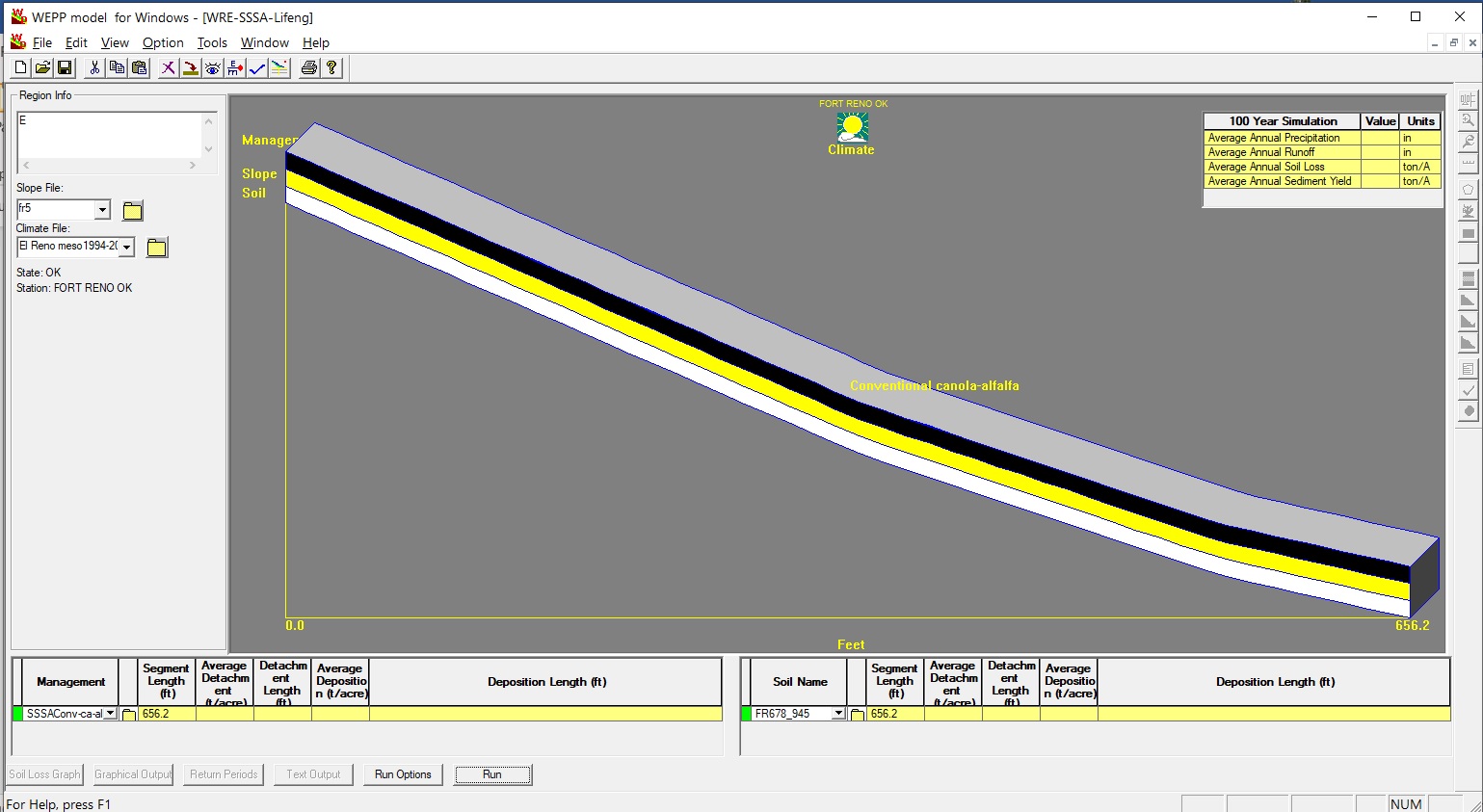Image resolution: width=1483 pixels, height=812 pixels.
Task: Click the management segment length cell 656.2
Action: pyautogui.click(x=167, y=714)
